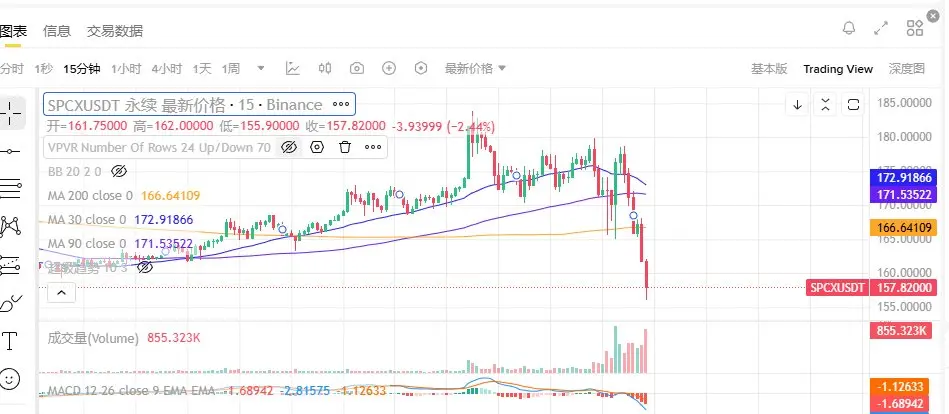Viewport: 949px width, 414px height.
Task: Open the line chart indicators icon
Action: pos(293,68)
